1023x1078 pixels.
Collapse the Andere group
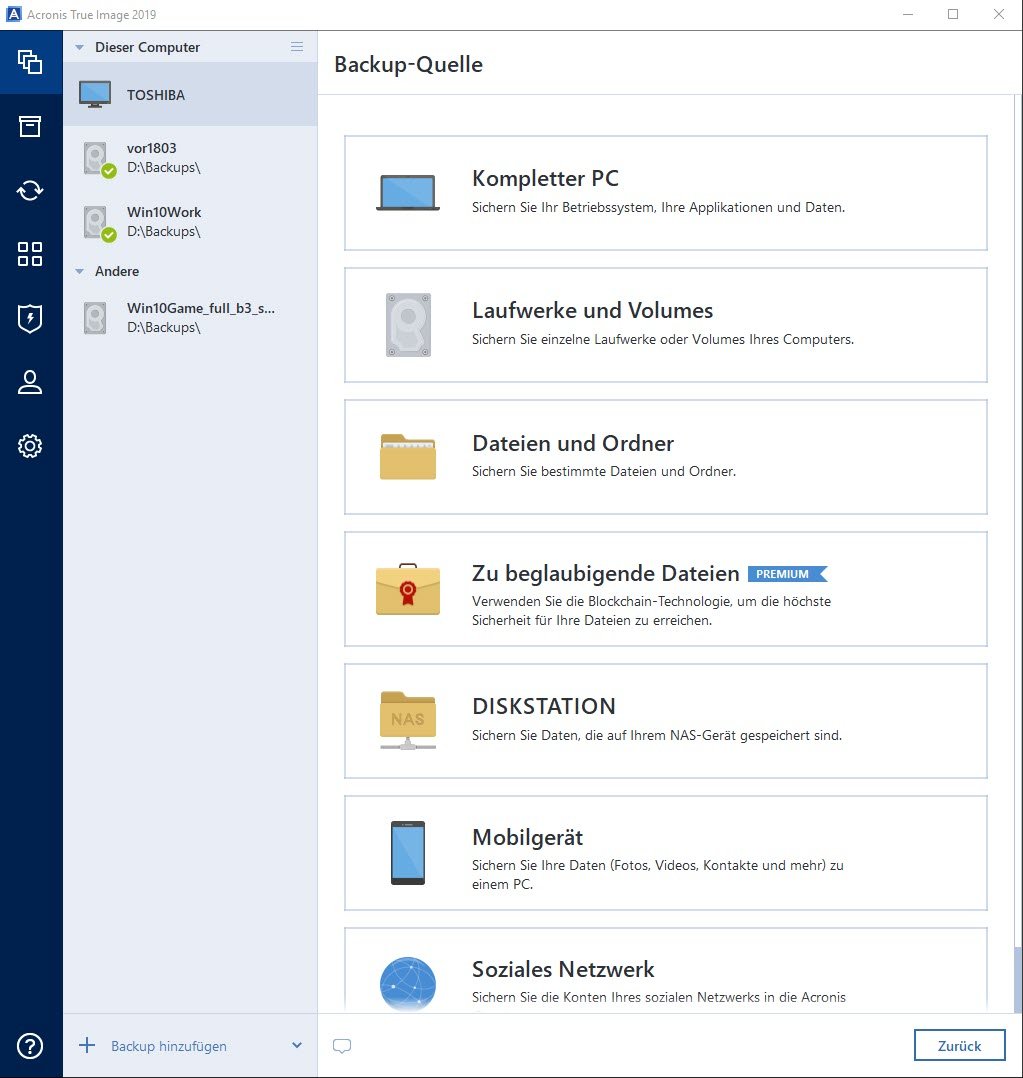(80, 272)
